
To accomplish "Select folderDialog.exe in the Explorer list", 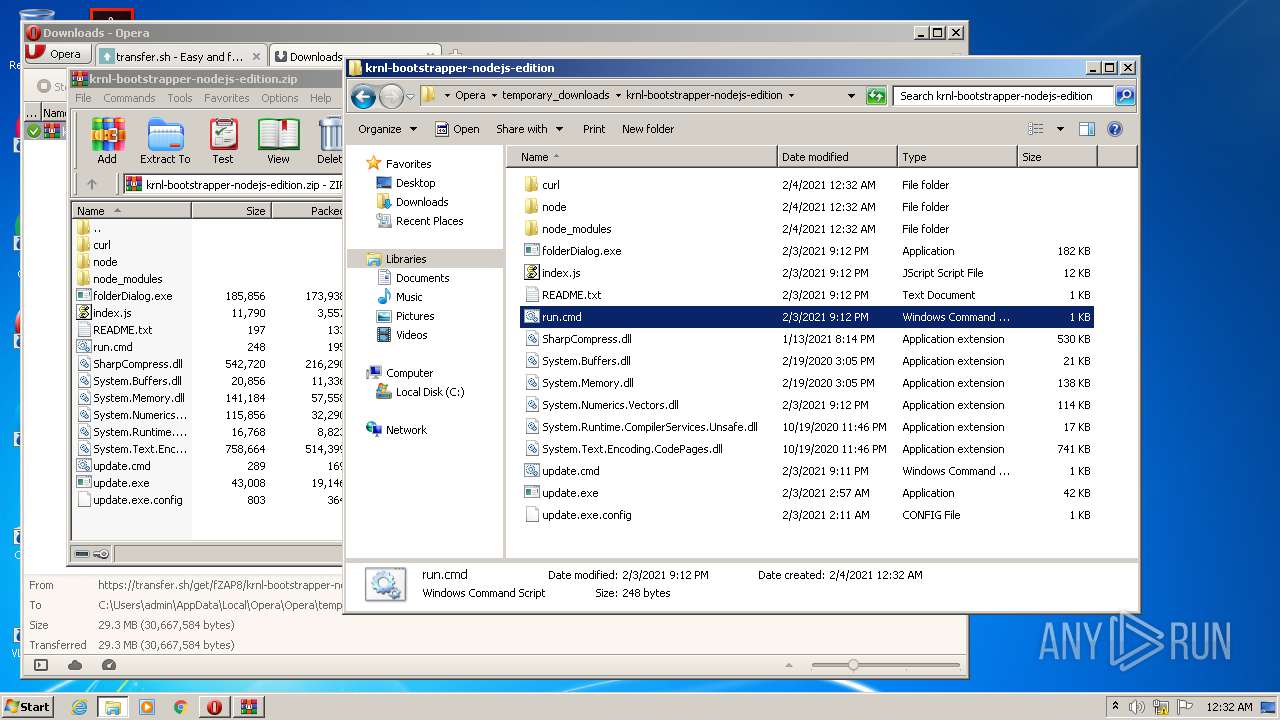I will (x=581, y=251).
